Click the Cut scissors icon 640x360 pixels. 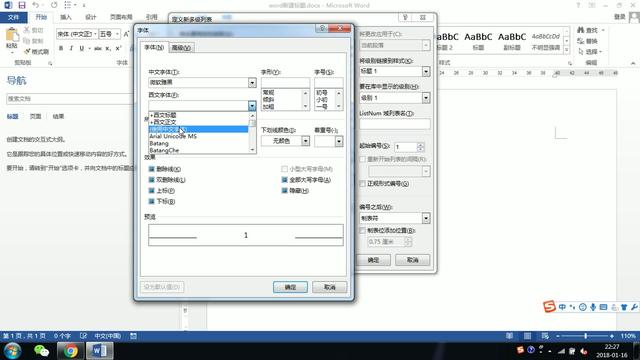point(27,30)
